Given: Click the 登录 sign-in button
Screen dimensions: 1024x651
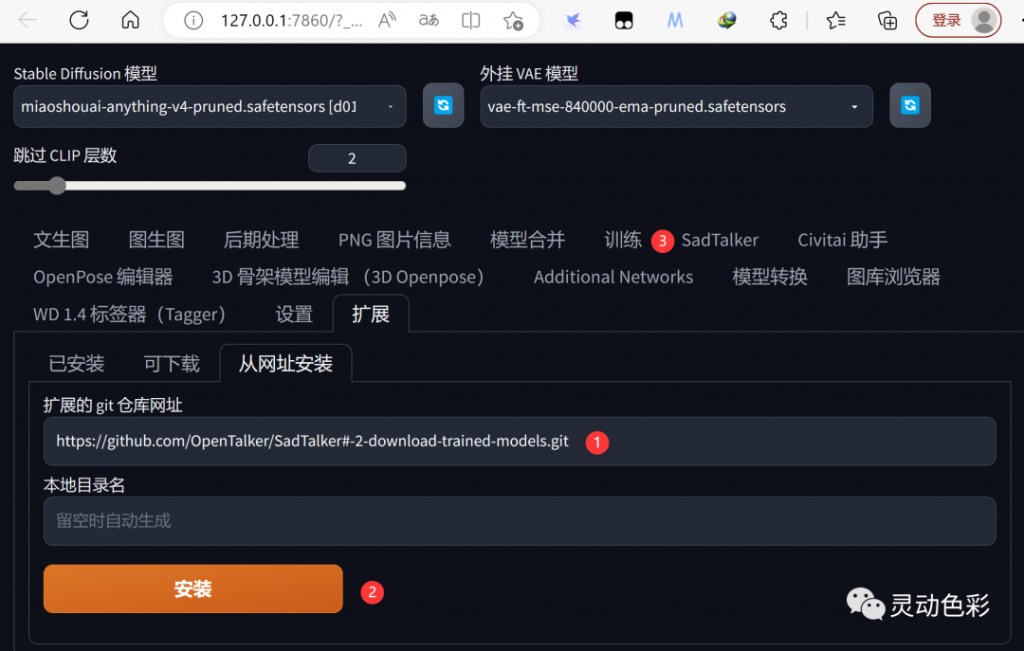Looking at the screenshot, I should coord(958,21).
